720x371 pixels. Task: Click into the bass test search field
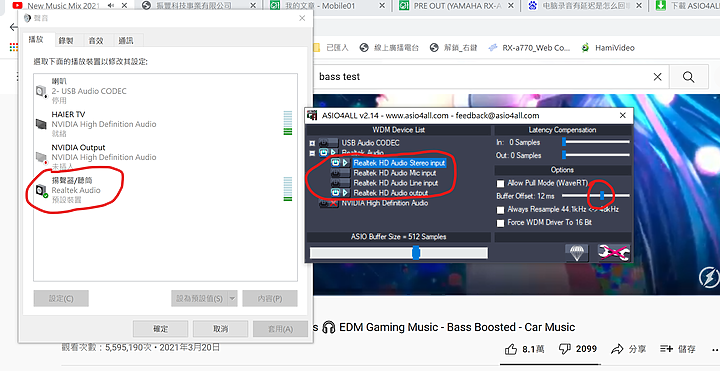click(482, 77)
